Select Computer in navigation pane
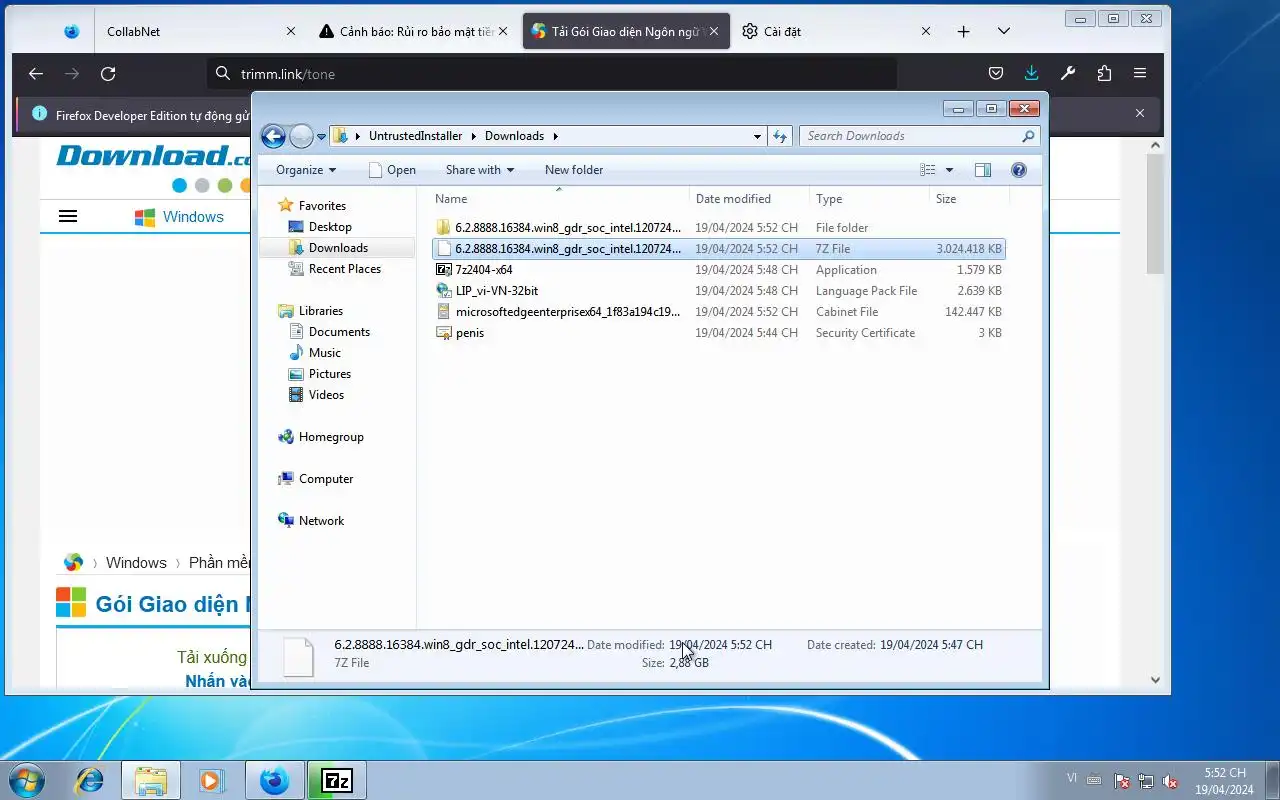The image size is (1280, 800). (326, 479)
